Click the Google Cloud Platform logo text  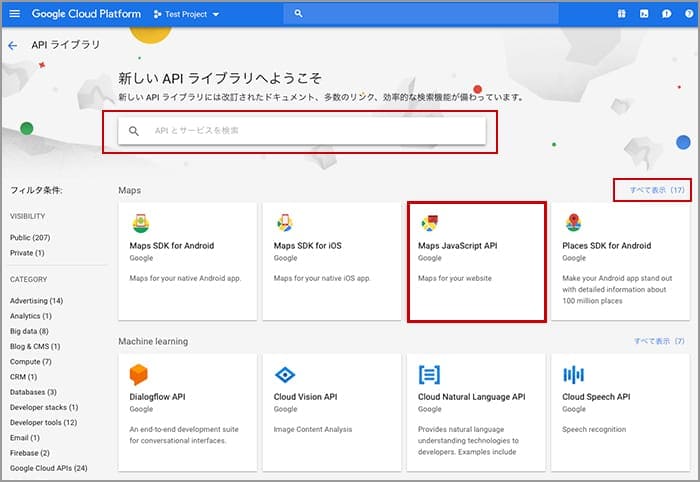tap(86, 14)
